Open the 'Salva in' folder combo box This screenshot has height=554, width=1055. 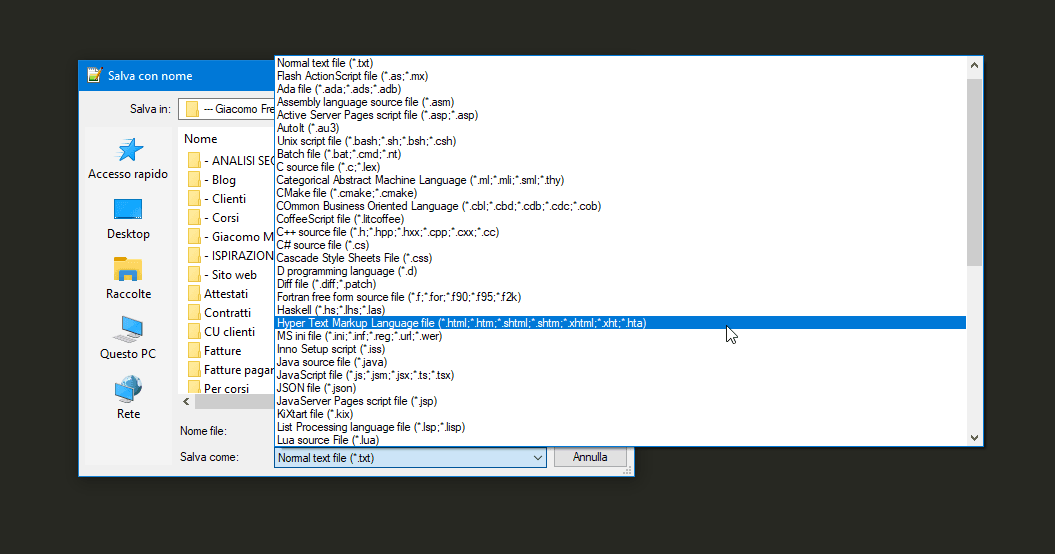(x=226, y=109)
